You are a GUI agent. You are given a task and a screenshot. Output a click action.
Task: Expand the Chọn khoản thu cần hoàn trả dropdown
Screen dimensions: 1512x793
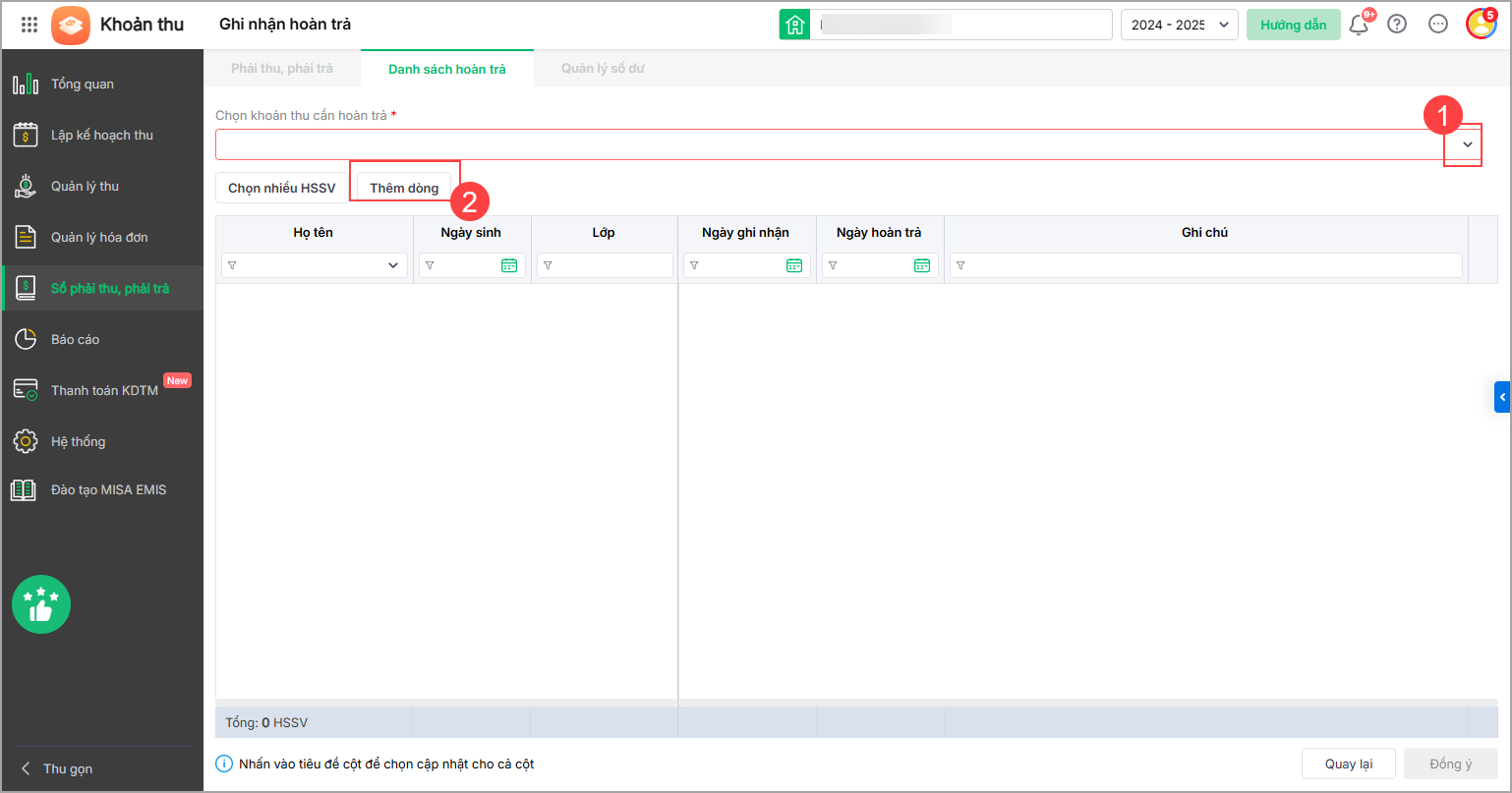(x=1467, y=144)
